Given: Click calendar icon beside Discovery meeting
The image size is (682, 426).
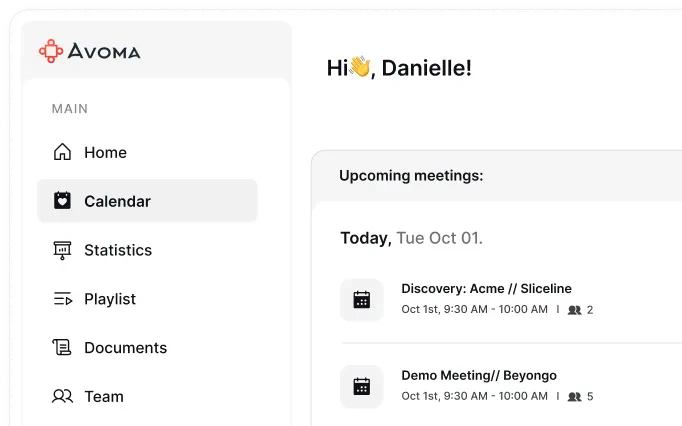Looking at the screenshot, I should point(362,299).
